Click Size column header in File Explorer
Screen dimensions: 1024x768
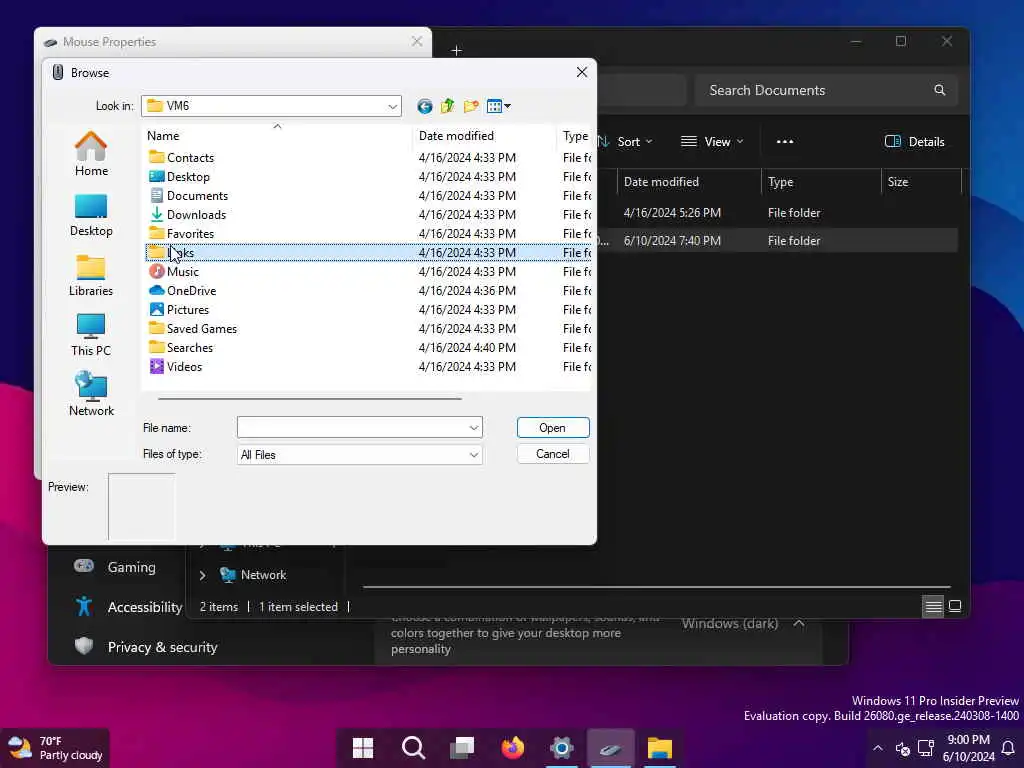coord(921,182)
